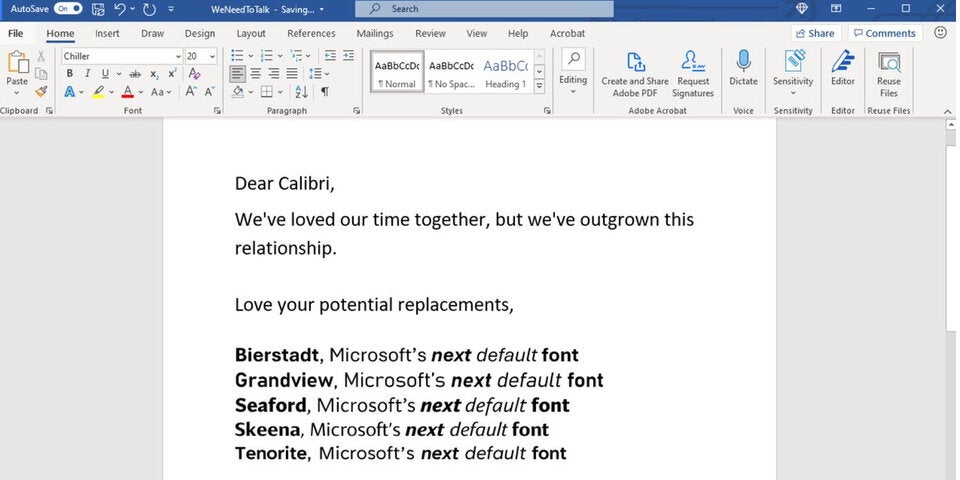Send feedback via smiley face icon
The image size is (960, 480).
[941, 33]
